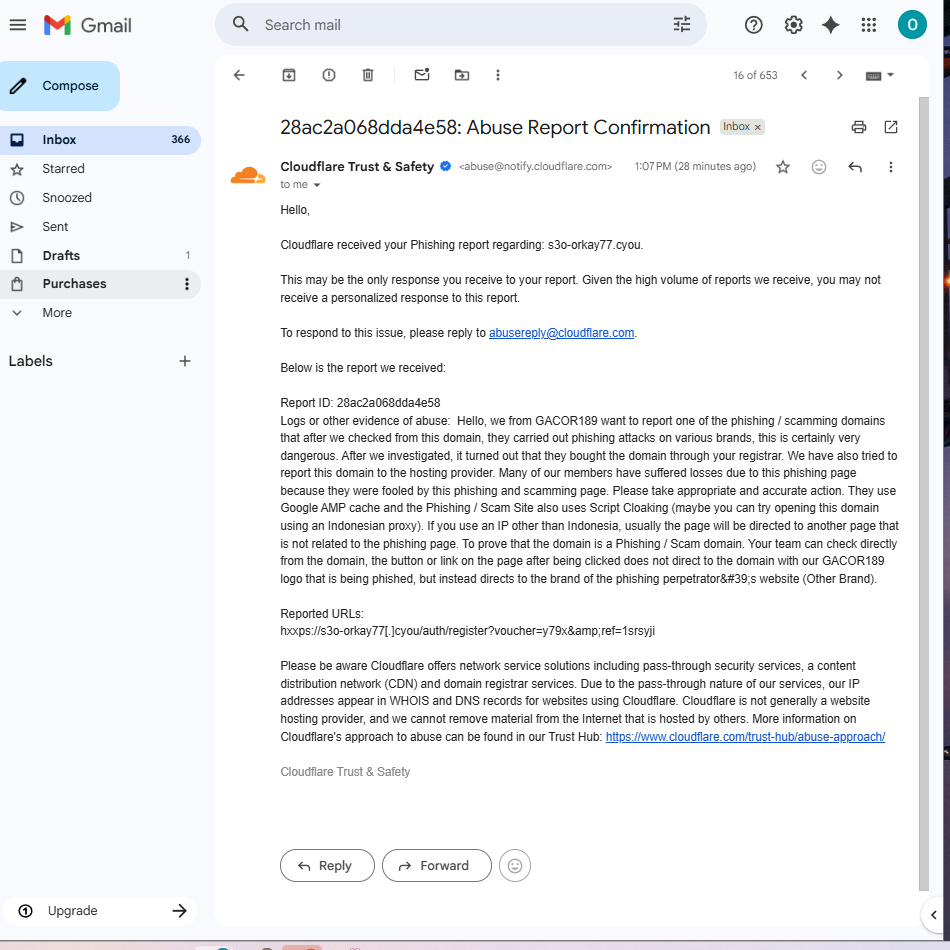Click the Compose button
950x950 pixels.
[59, 86]
